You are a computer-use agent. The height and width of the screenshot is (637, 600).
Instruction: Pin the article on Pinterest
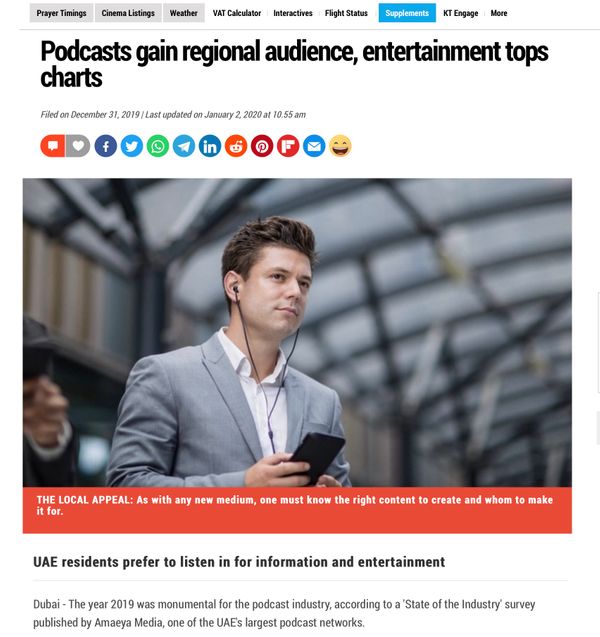[262, 146]
